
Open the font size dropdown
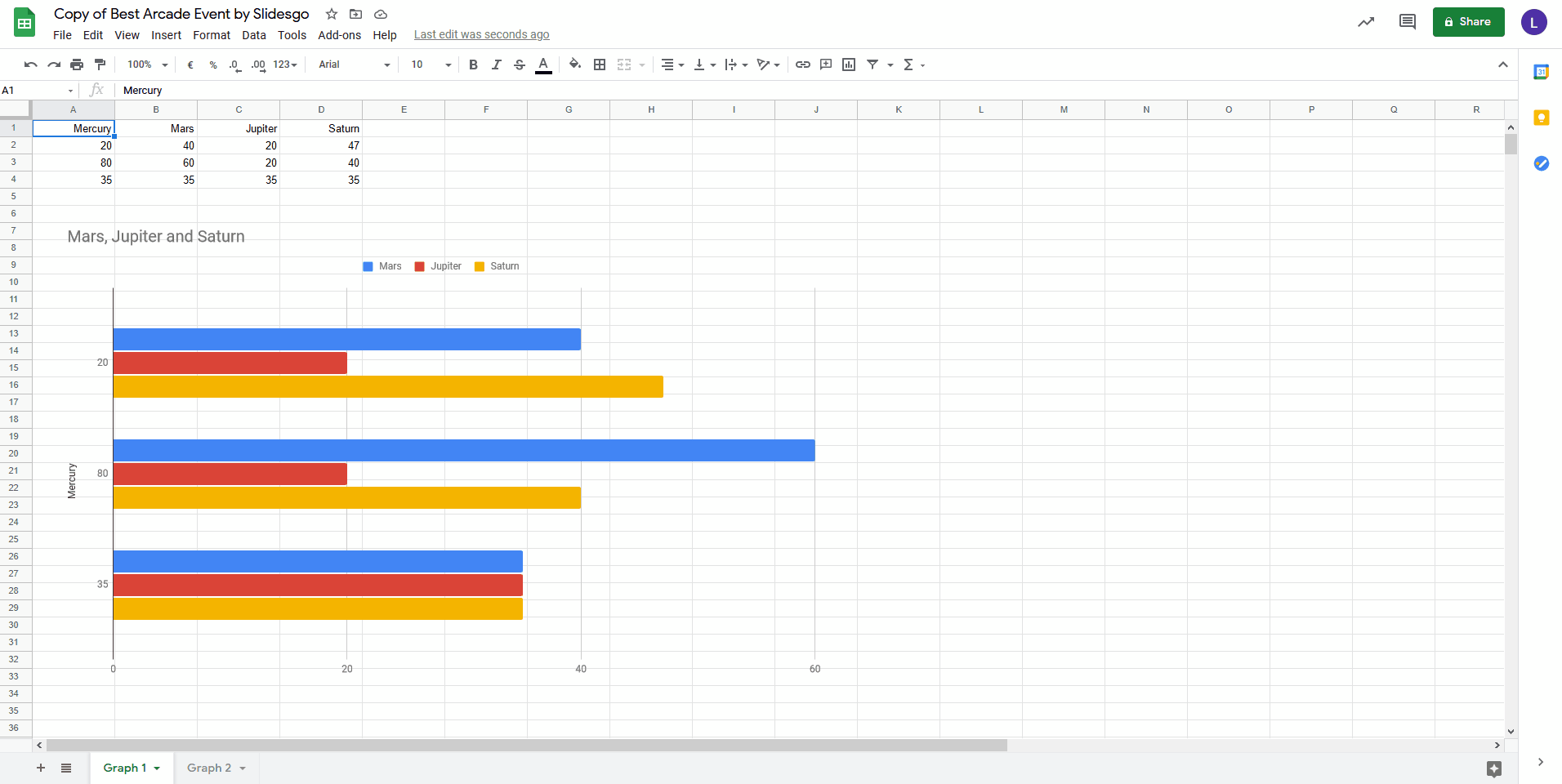431,65
